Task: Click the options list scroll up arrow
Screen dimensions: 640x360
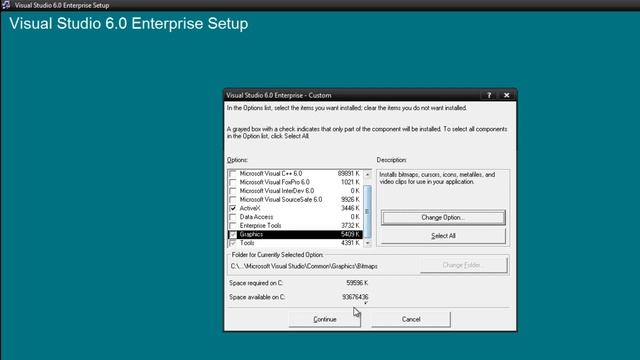Action: 367,174
